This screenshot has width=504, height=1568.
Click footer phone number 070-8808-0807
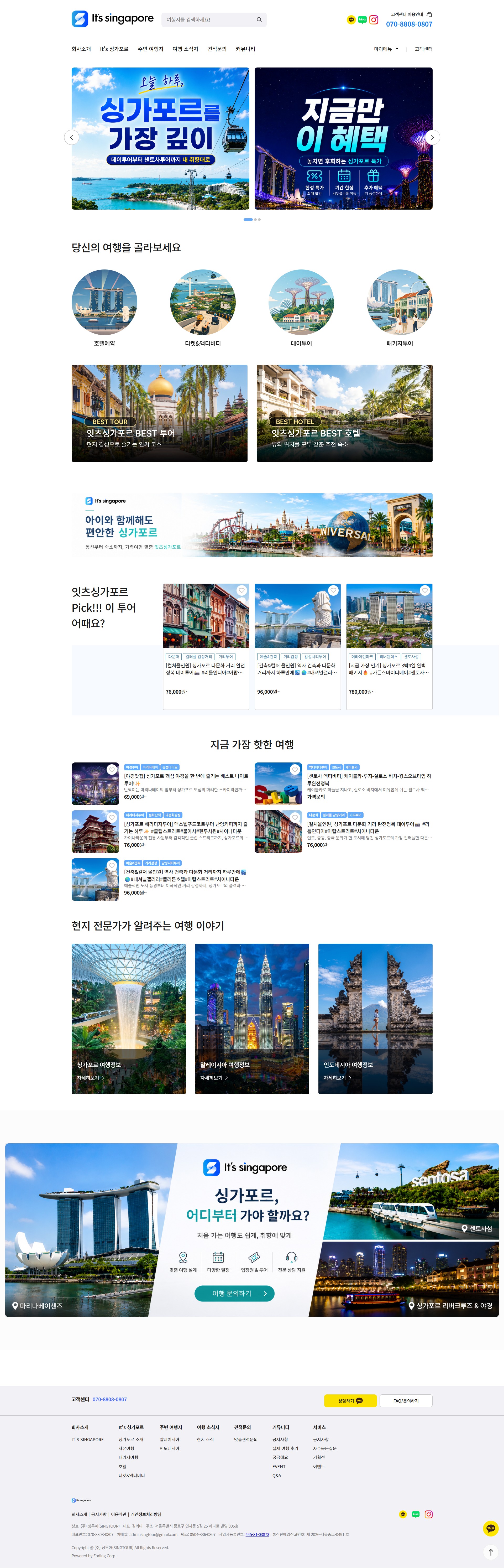109,1399
